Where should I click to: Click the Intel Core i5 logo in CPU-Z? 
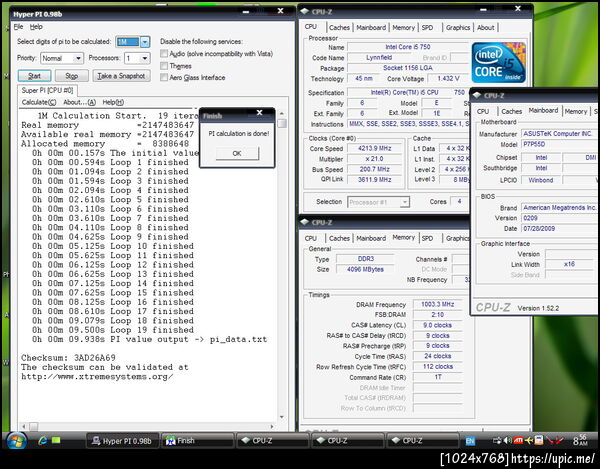tap(499, 63)
